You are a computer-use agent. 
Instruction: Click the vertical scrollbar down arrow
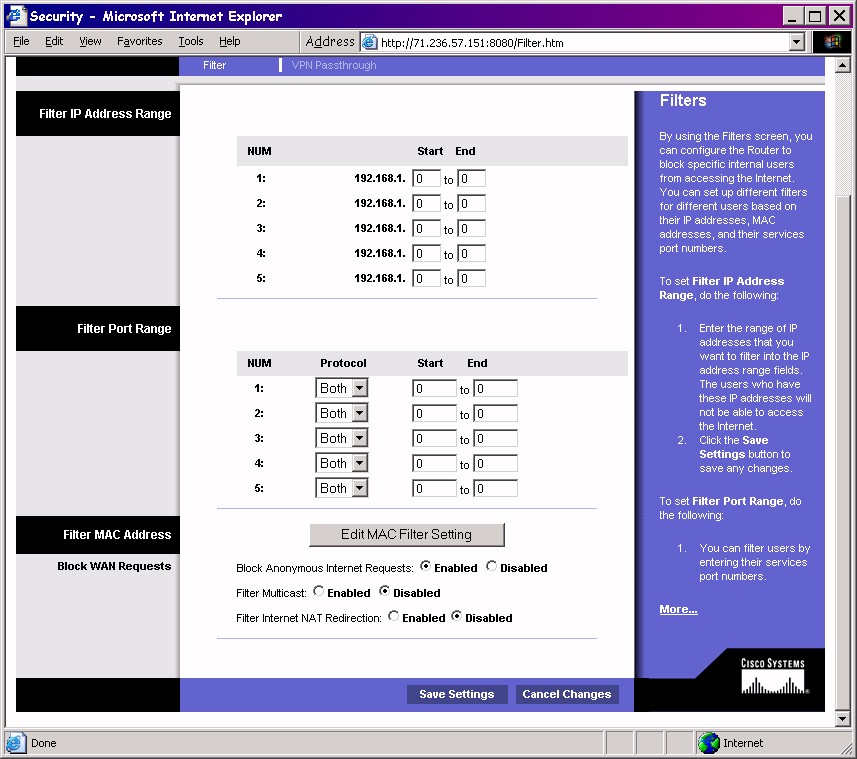pyautogui.click(x=841, y=718)
